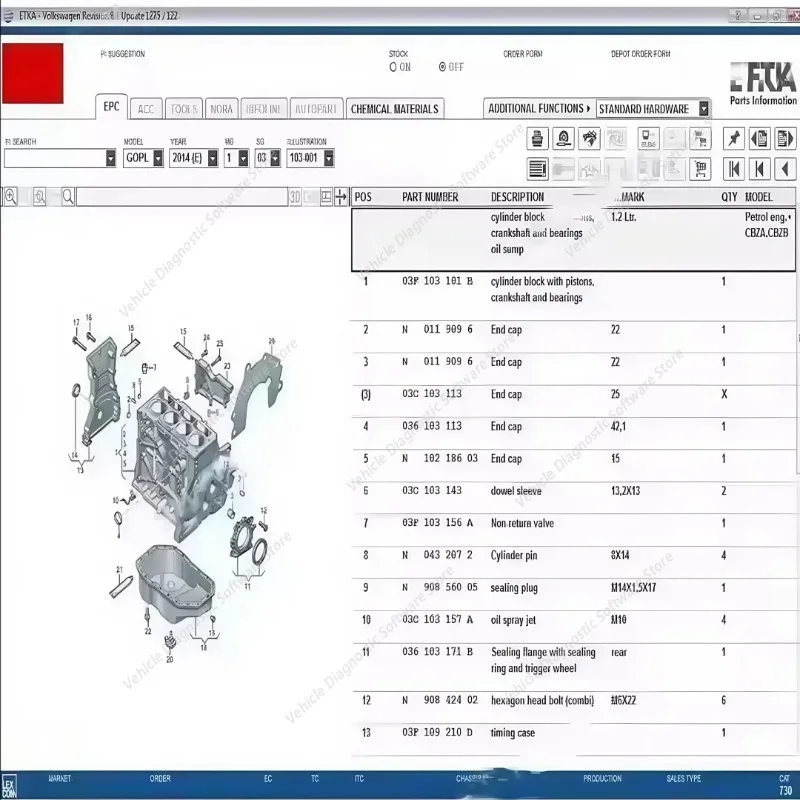
Task: Click the red color block at top left
Action: [33, 73]
